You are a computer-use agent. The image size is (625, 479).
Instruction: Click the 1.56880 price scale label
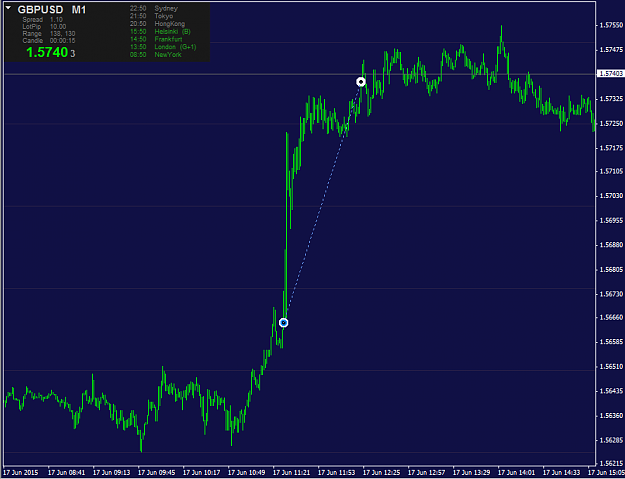coord(611,245)
